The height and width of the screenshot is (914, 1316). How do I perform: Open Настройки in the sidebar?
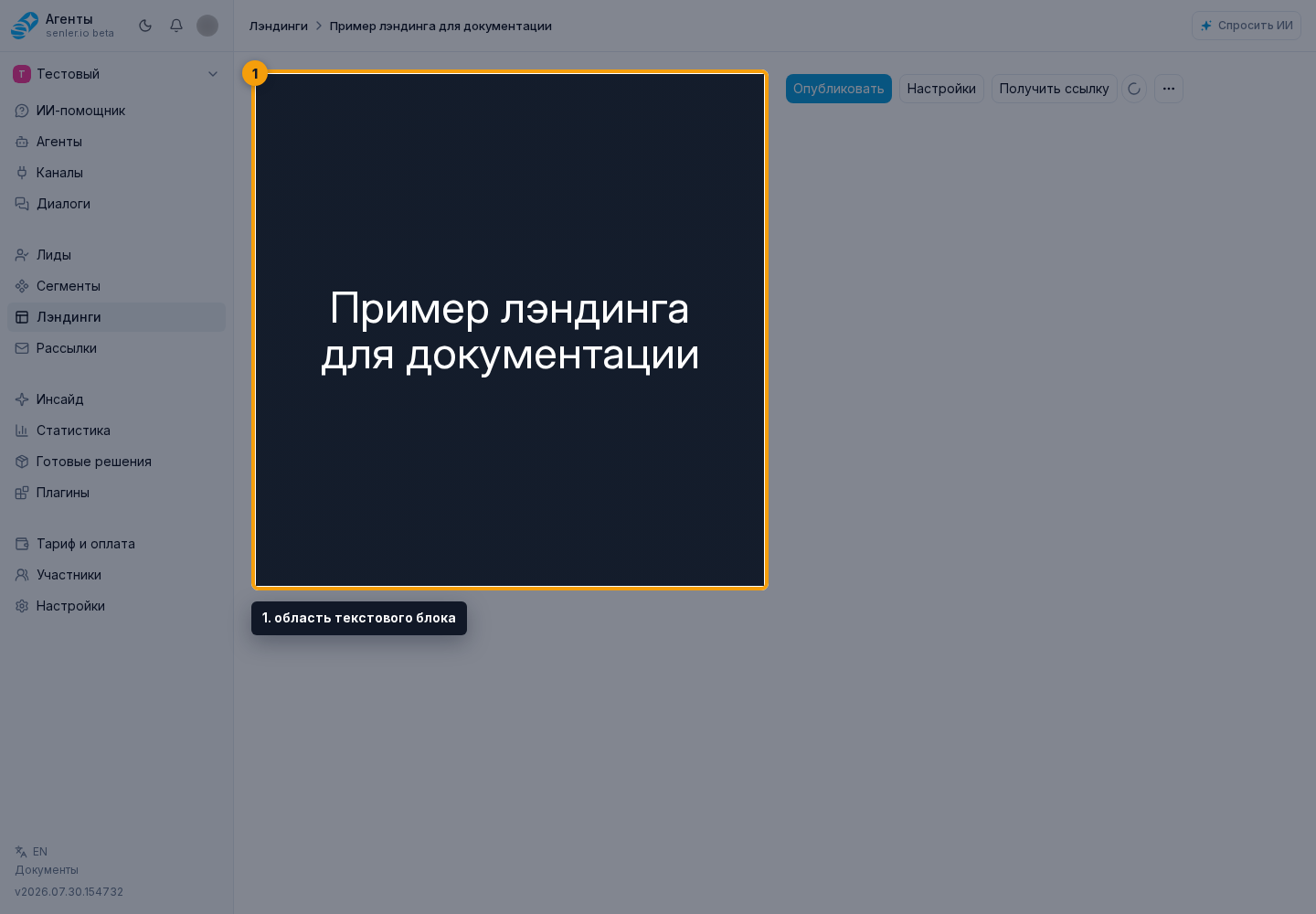116,606
